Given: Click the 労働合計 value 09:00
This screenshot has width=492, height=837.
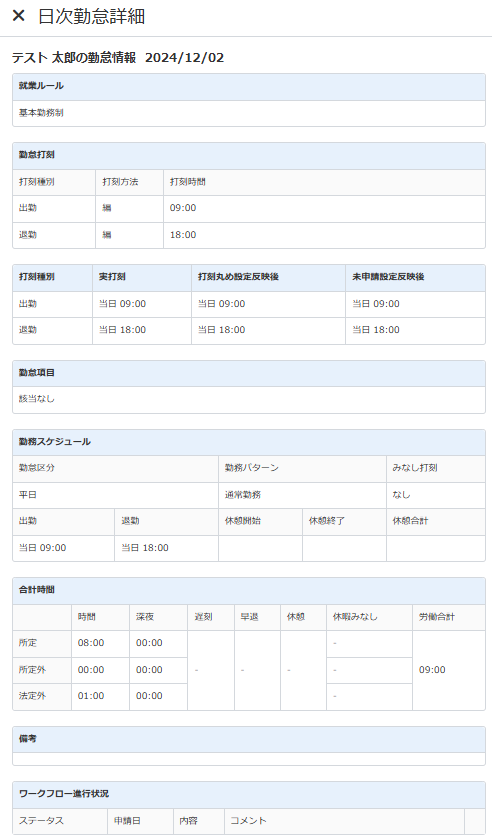Looking at the screenshot, I should [x=432, y=670].
